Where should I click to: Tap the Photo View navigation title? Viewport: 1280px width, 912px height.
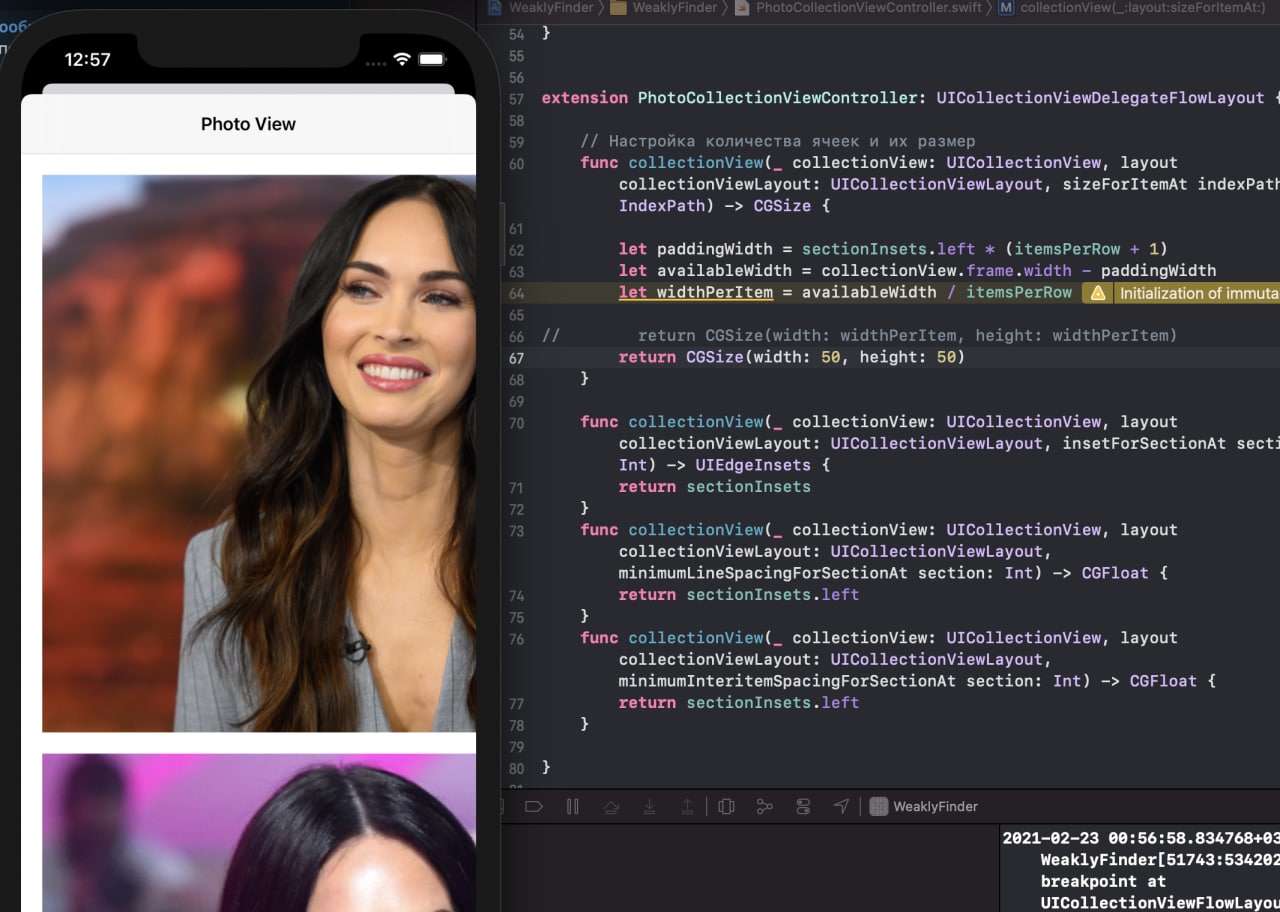tap(248, 124)
